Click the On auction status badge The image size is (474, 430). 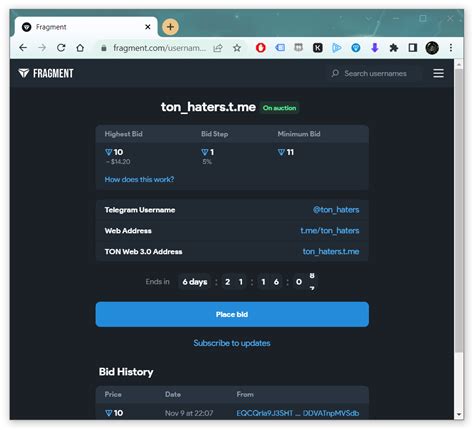tap(279, 108)
